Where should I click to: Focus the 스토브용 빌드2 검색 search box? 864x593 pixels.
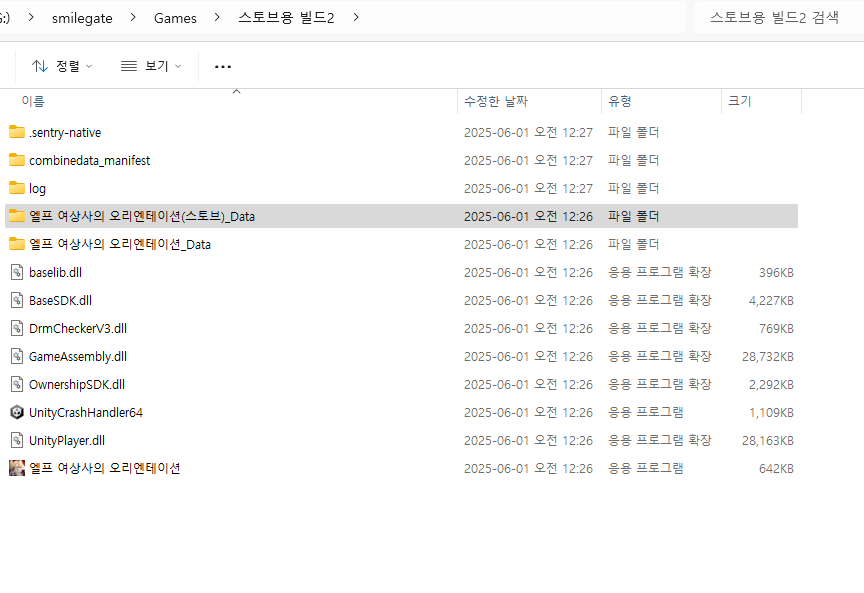[x=779, y=18]
